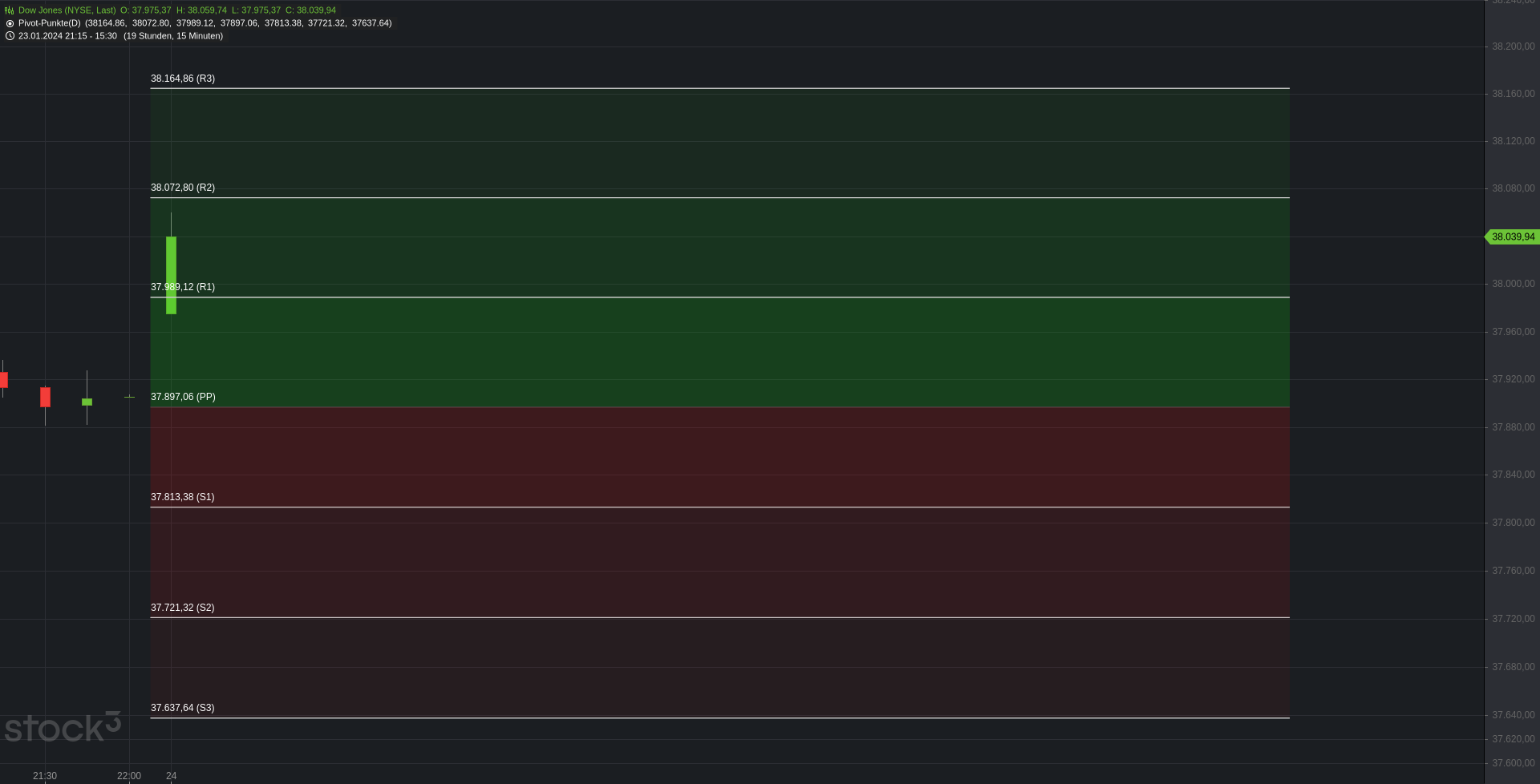Click the red candle at 21:30
Screen dimensions: 1540x784
pyautogui.click(x=46, y=397)
